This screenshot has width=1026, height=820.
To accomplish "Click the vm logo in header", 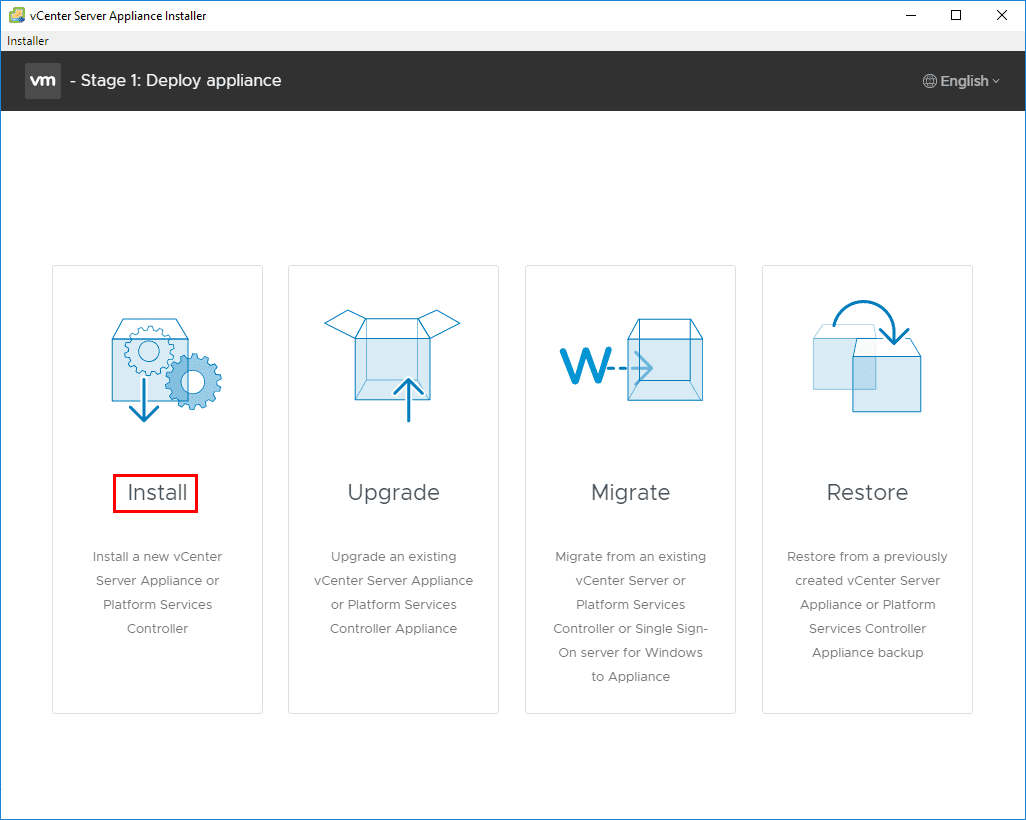I will [43, 81].
